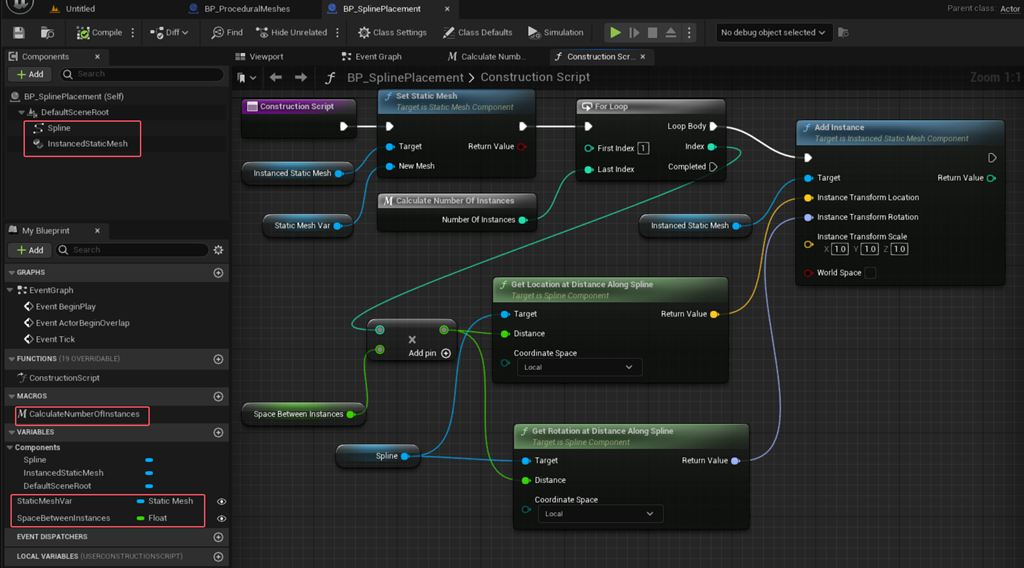Navigate back in graph history
The height and width of the screenshot is (568, 1024).
pyautogui.click(x=276, y=78)
